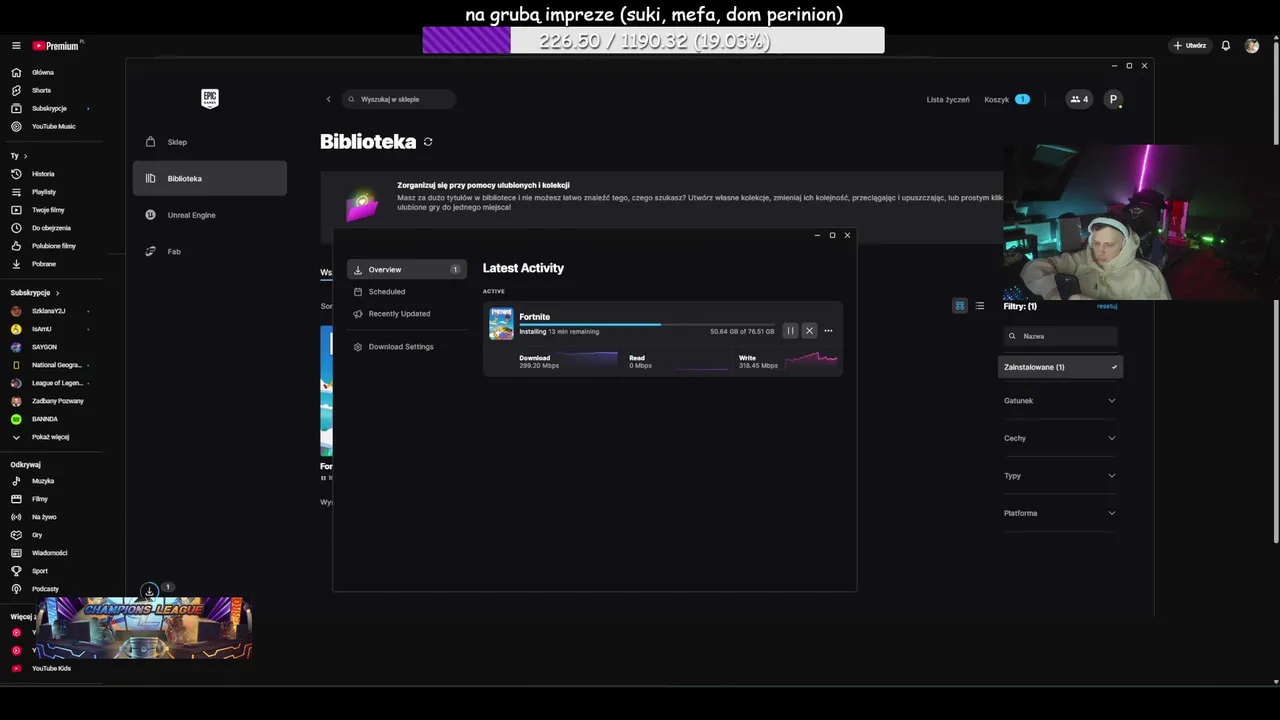
Task: Expand the Ty section
Action: (x=18, y=156)
